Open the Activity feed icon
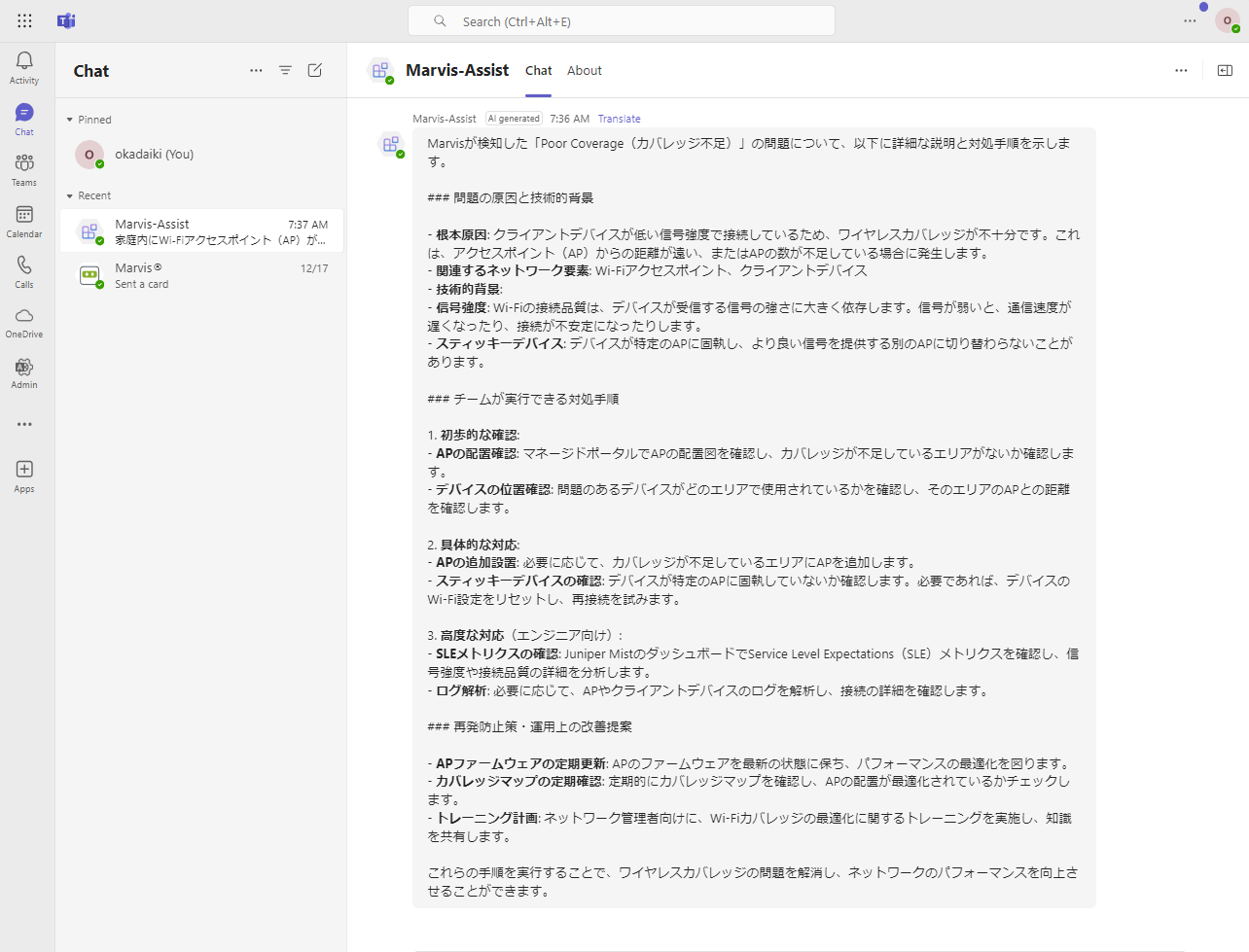 tap(24, 68)
